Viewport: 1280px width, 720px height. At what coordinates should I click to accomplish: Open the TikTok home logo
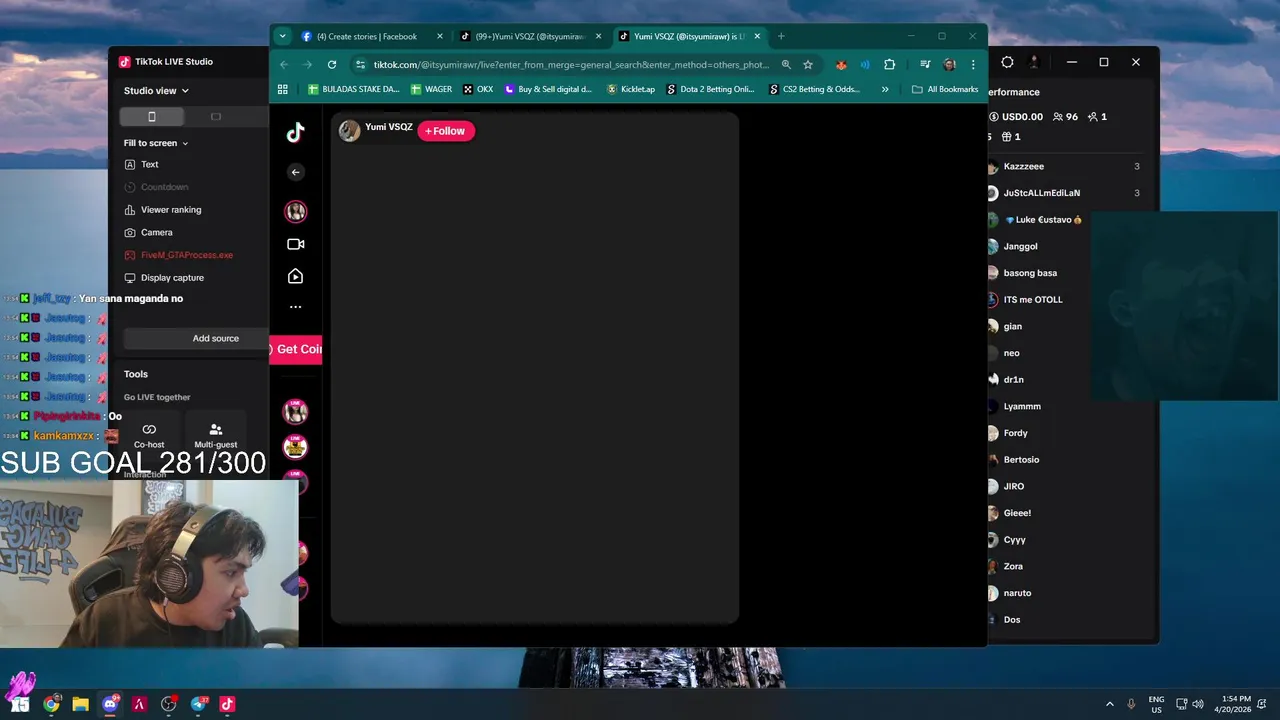click(295, 133)
